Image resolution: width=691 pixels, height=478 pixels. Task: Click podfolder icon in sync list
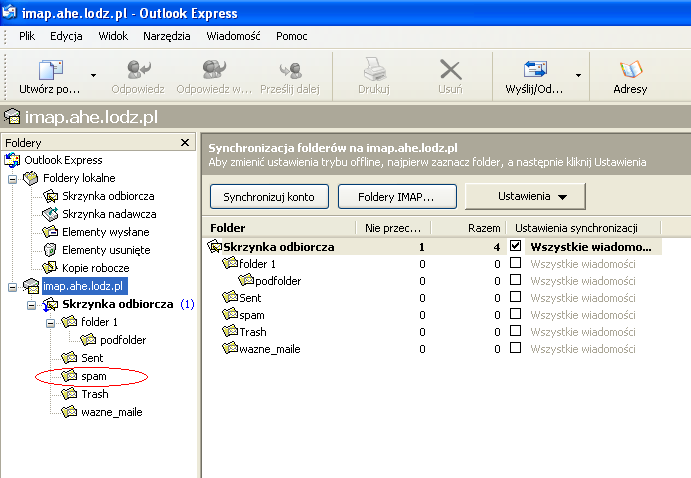[x=246, y=280]
